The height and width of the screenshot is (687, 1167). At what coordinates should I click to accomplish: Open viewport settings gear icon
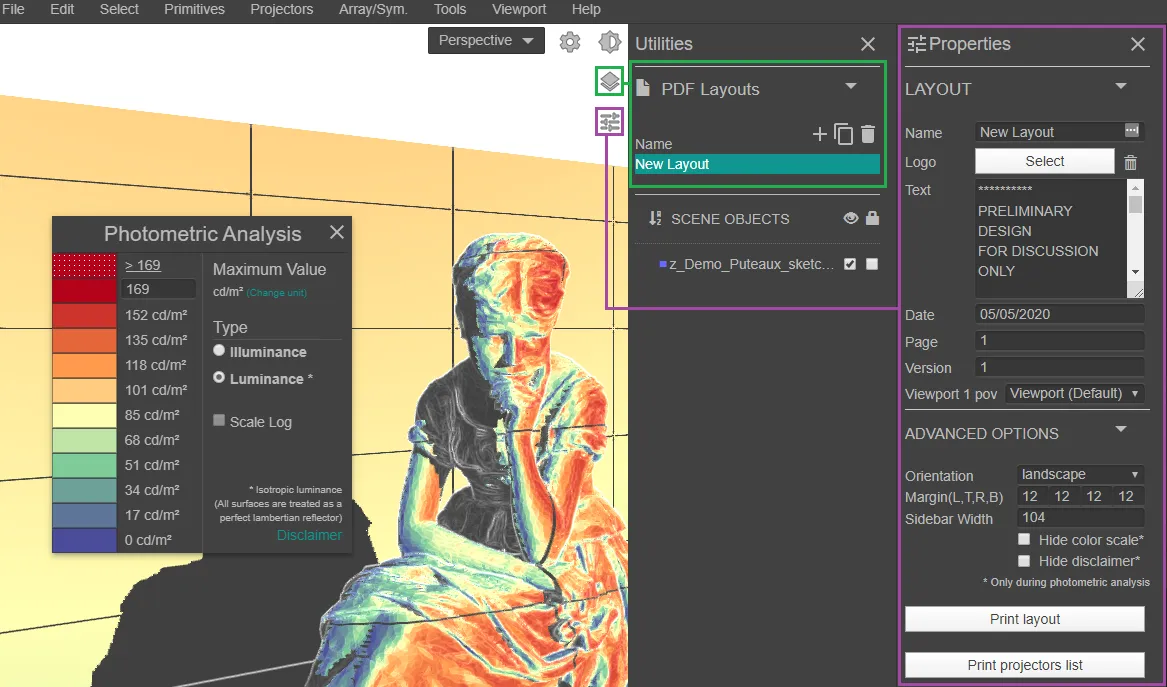click(x=570, y=42)
